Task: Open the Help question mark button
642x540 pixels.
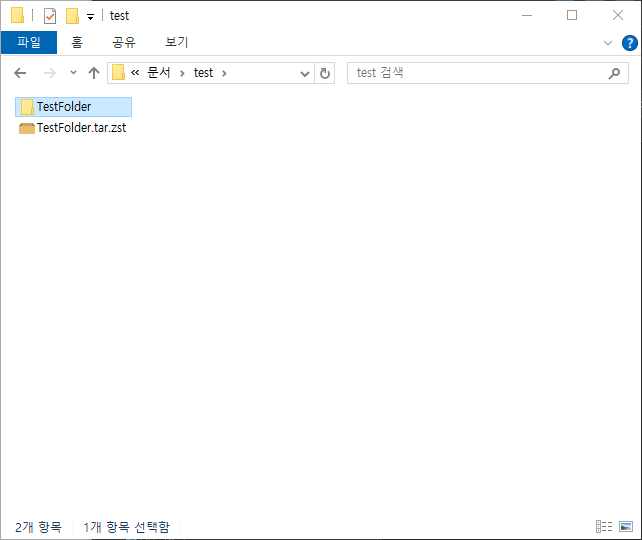Action: (629, 43)
